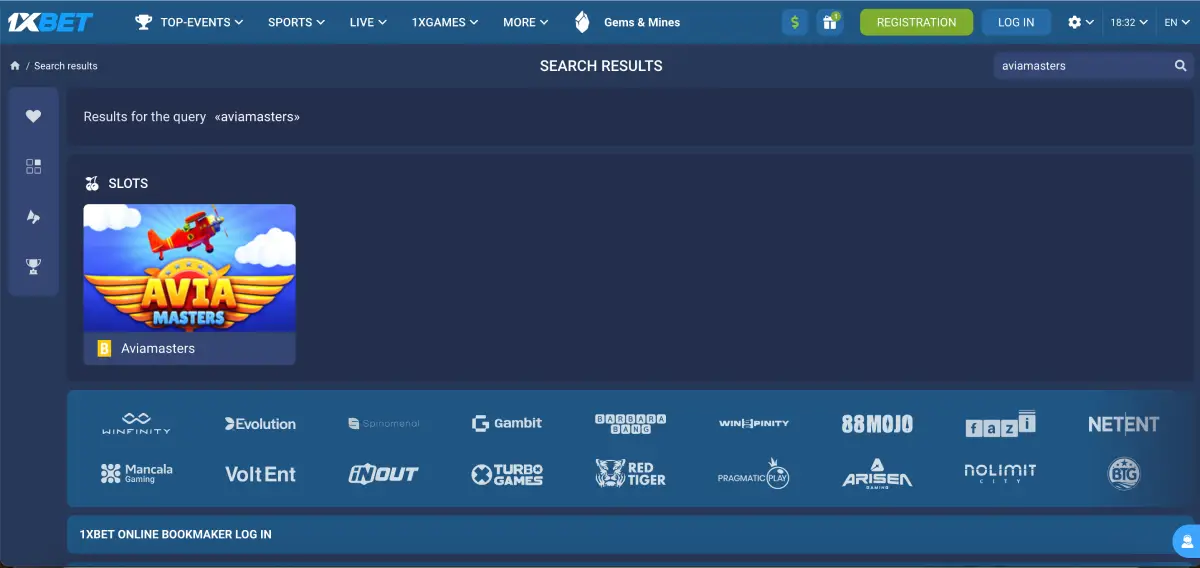The width and height of the screenshot is (1200, 568).
Task: Open the gift bonus icon
Action: point(830,22)
